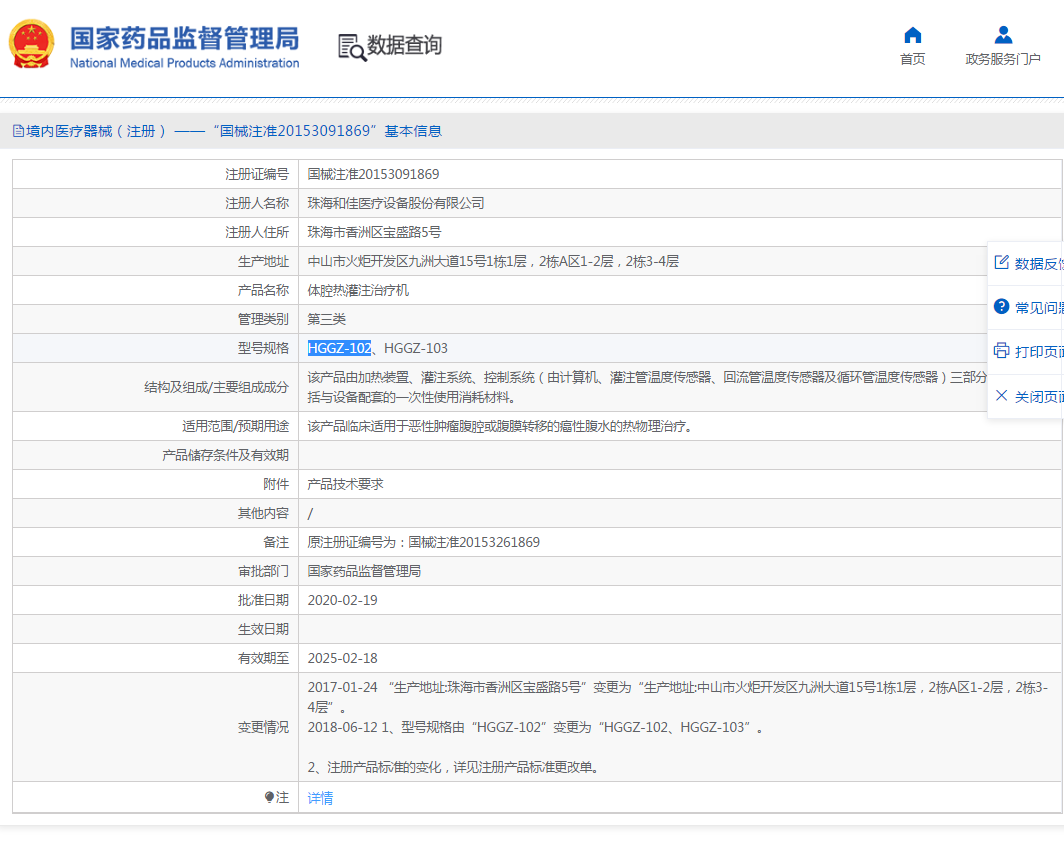Click the lightbulb icon beside 注
Screen dimensions: 1064x844
[269, 797]
